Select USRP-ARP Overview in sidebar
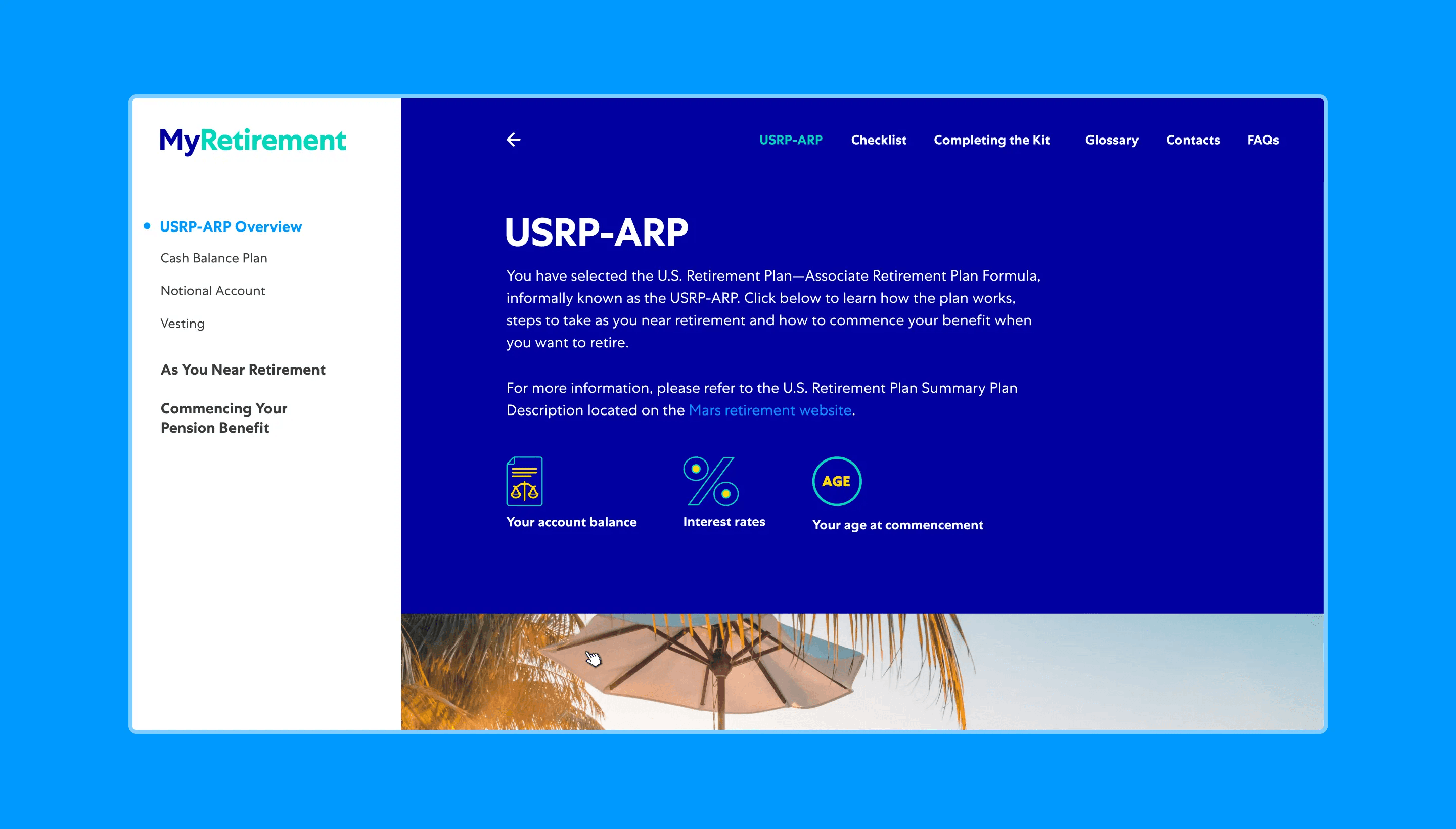Screen dimensions: 1456x829 pos(231,226)
